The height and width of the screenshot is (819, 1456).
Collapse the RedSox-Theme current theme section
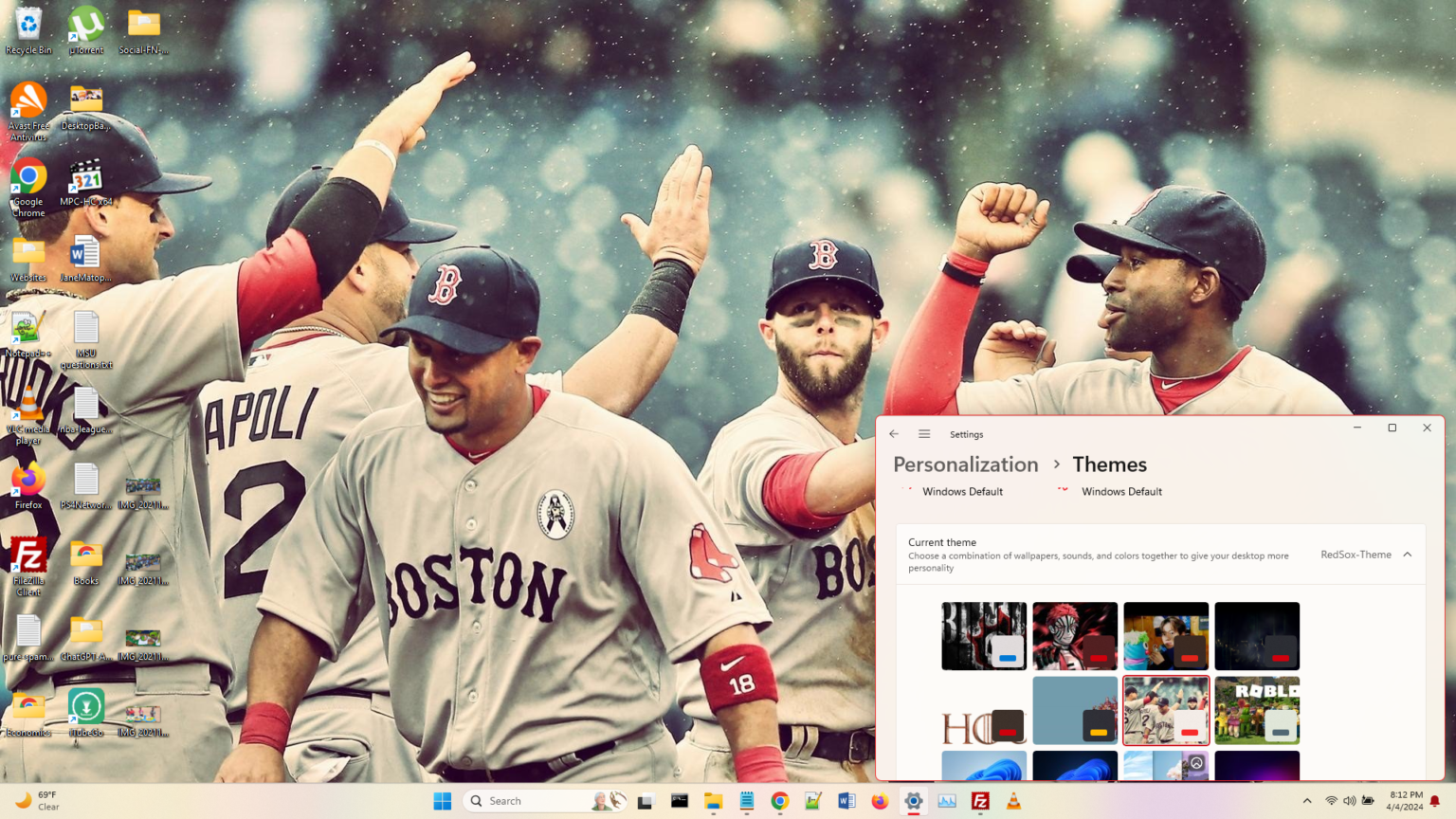(x=1409, y=555)
